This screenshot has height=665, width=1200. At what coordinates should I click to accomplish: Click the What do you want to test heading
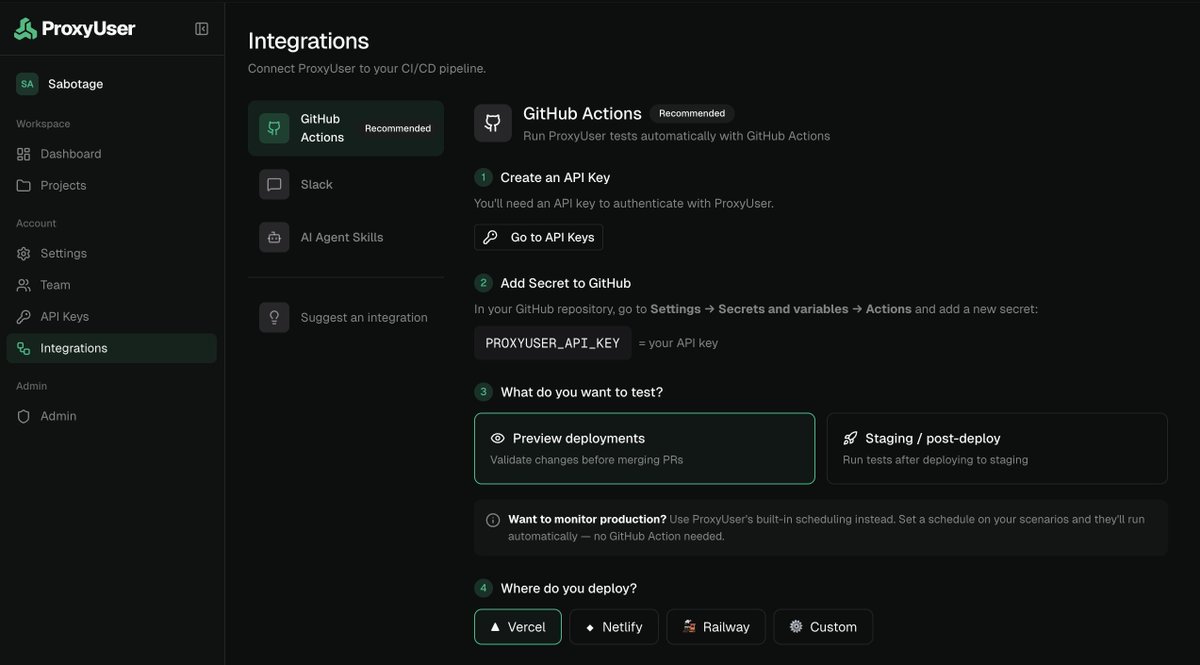coord(582,392)
